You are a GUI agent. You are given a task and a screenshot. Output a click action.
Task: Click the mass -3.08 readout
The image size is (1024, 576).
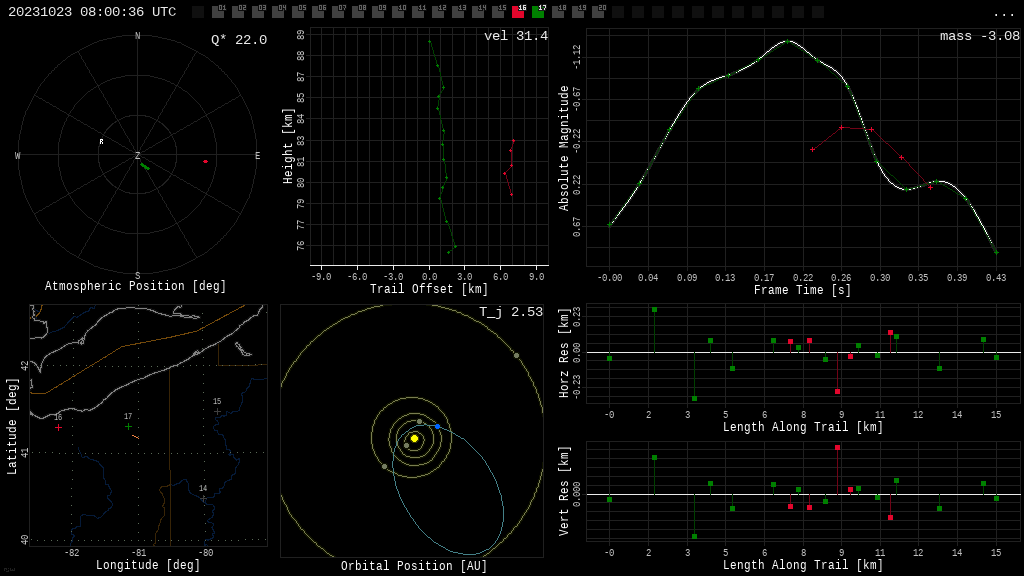point(980,36)
